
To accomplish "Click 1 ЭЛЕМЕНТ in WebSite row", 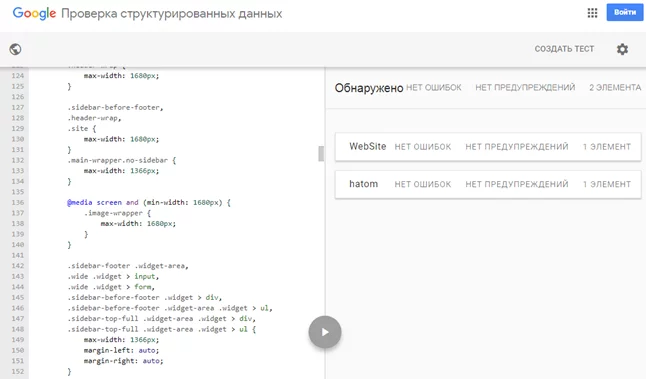I will (606, 147).
